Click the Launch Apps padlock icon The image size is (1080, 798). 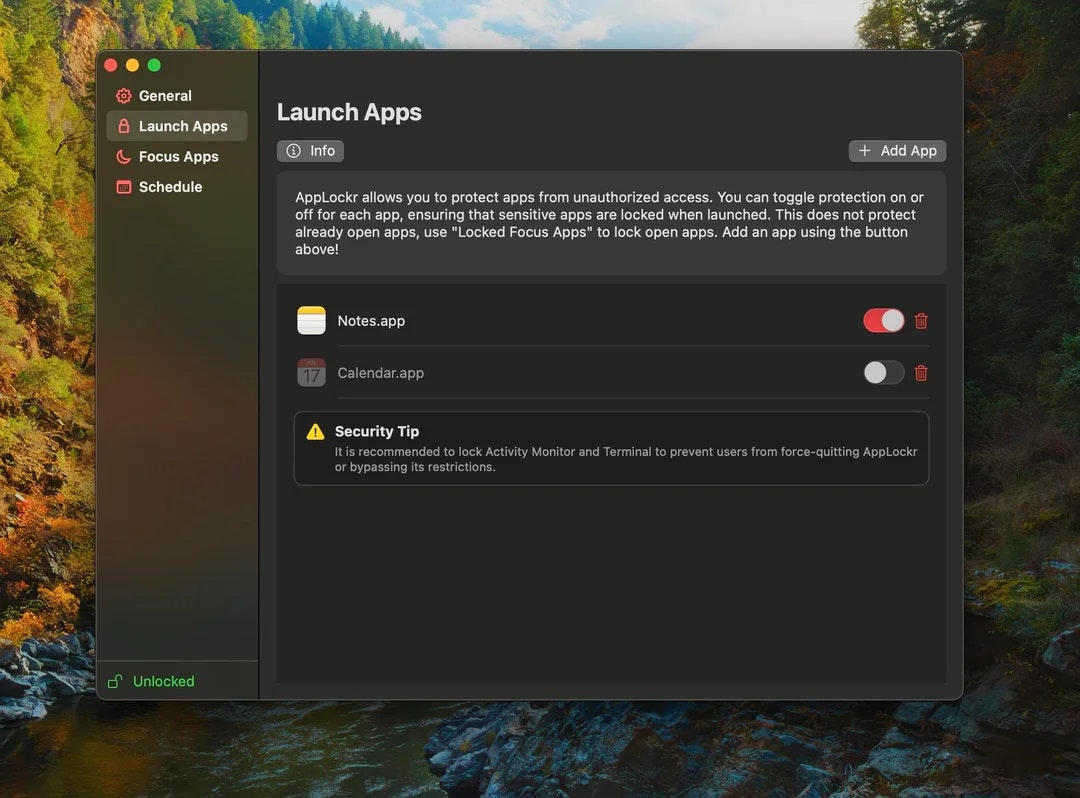pyautogui.click(x=124, y=126)
